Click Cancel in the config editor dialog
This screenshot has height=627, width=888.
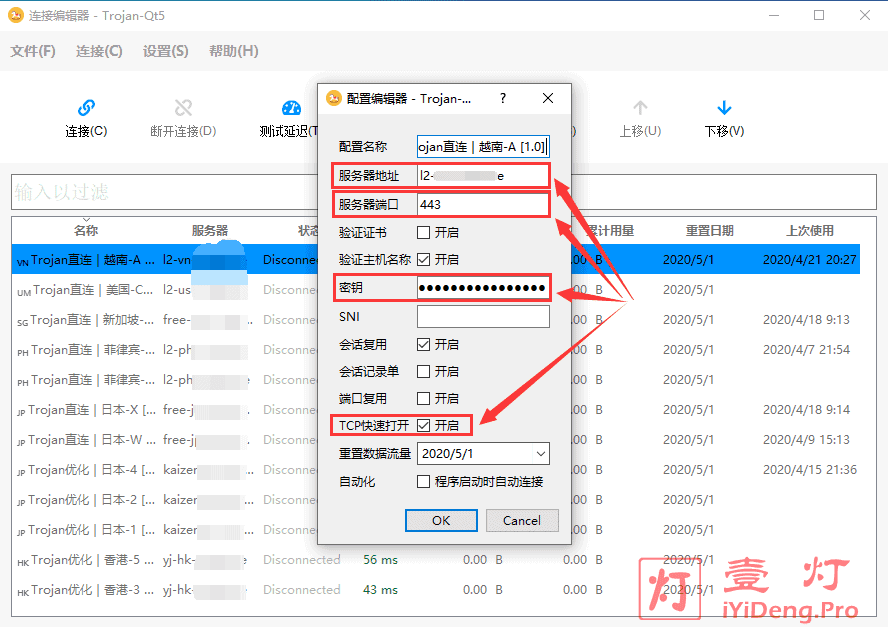click(x=522, y=521)
